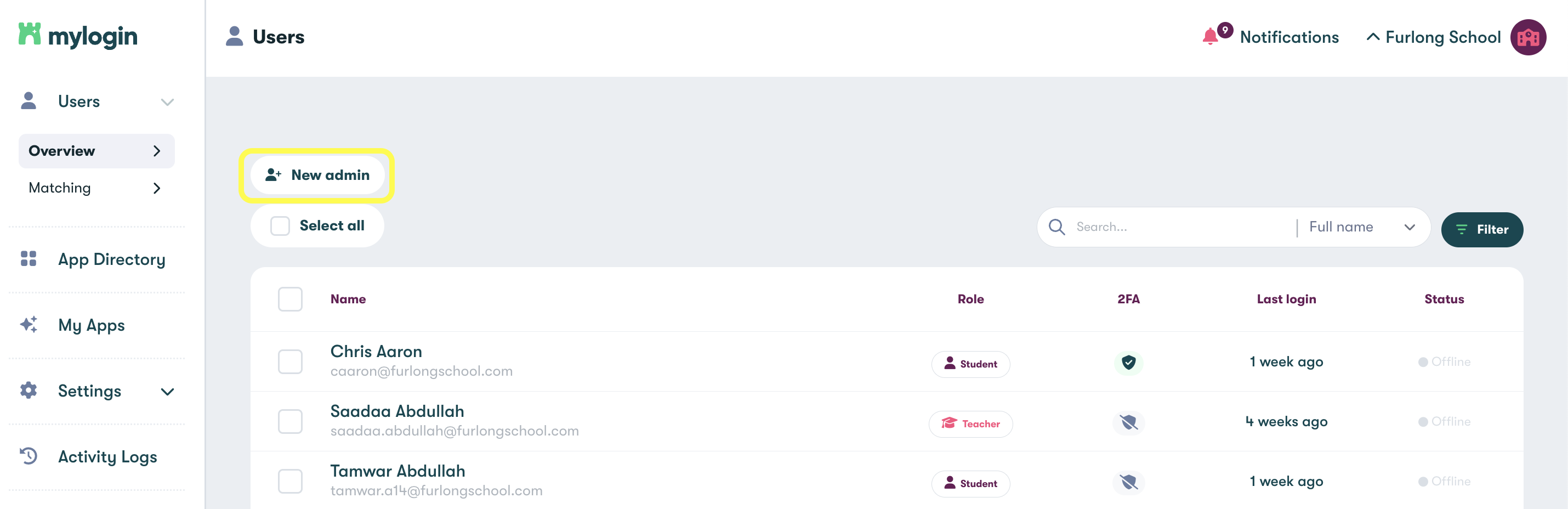
Task: Open the Filter panel
Action: click(x=1482, y=229)
